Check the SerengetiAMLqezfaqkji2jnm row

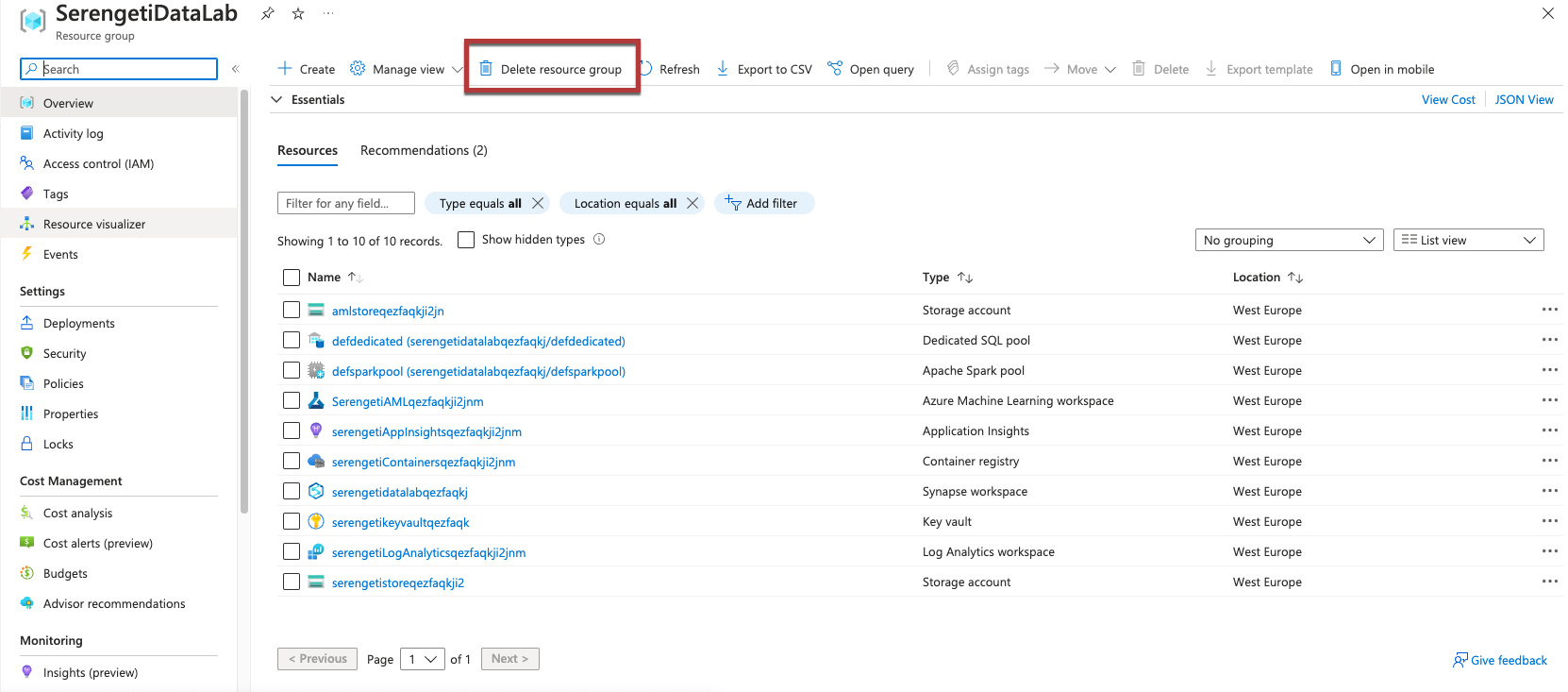point(292,400)
